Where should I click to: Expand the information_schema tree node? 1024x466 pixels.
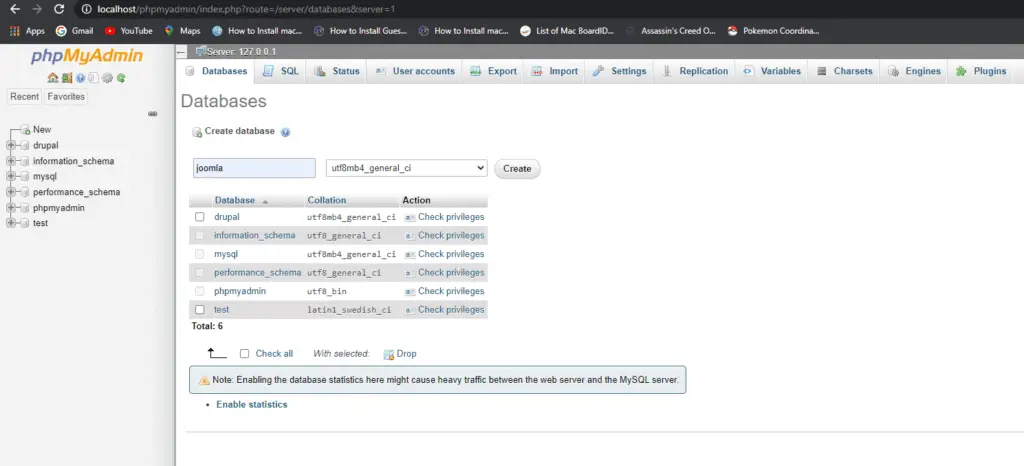coord(10,161)
